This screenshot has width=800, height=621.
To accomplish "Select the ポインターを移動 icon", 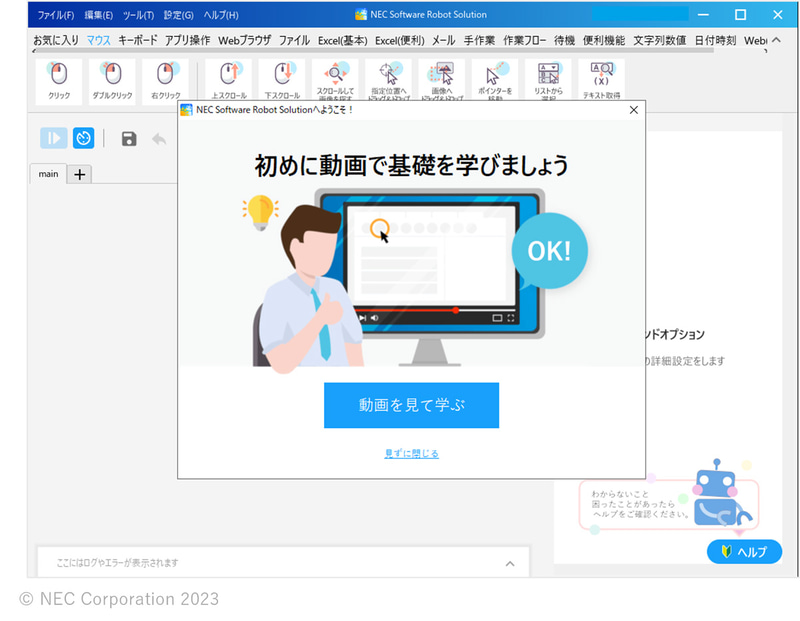I will coord(495,80).
